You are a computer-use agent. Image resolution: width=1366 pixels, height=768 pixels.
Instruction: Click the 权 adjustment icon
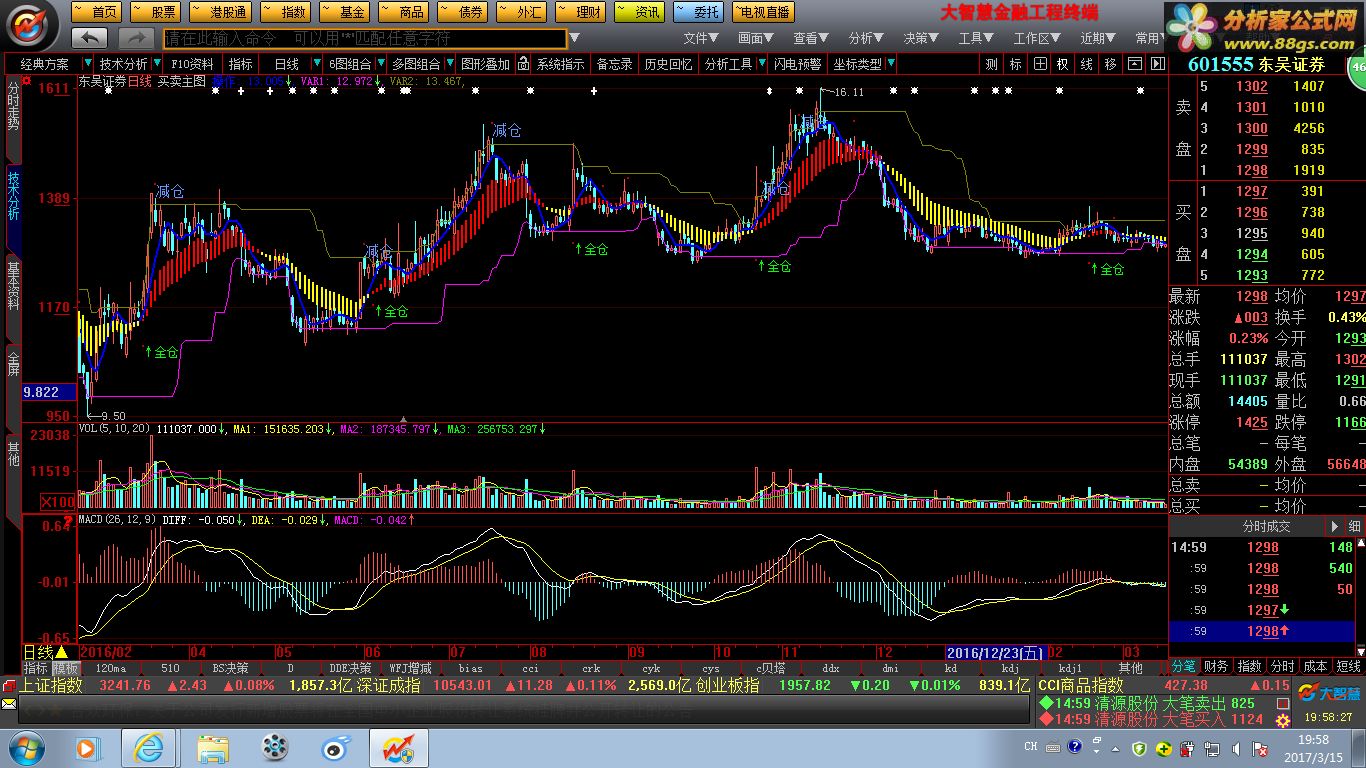pos(1063,63)
